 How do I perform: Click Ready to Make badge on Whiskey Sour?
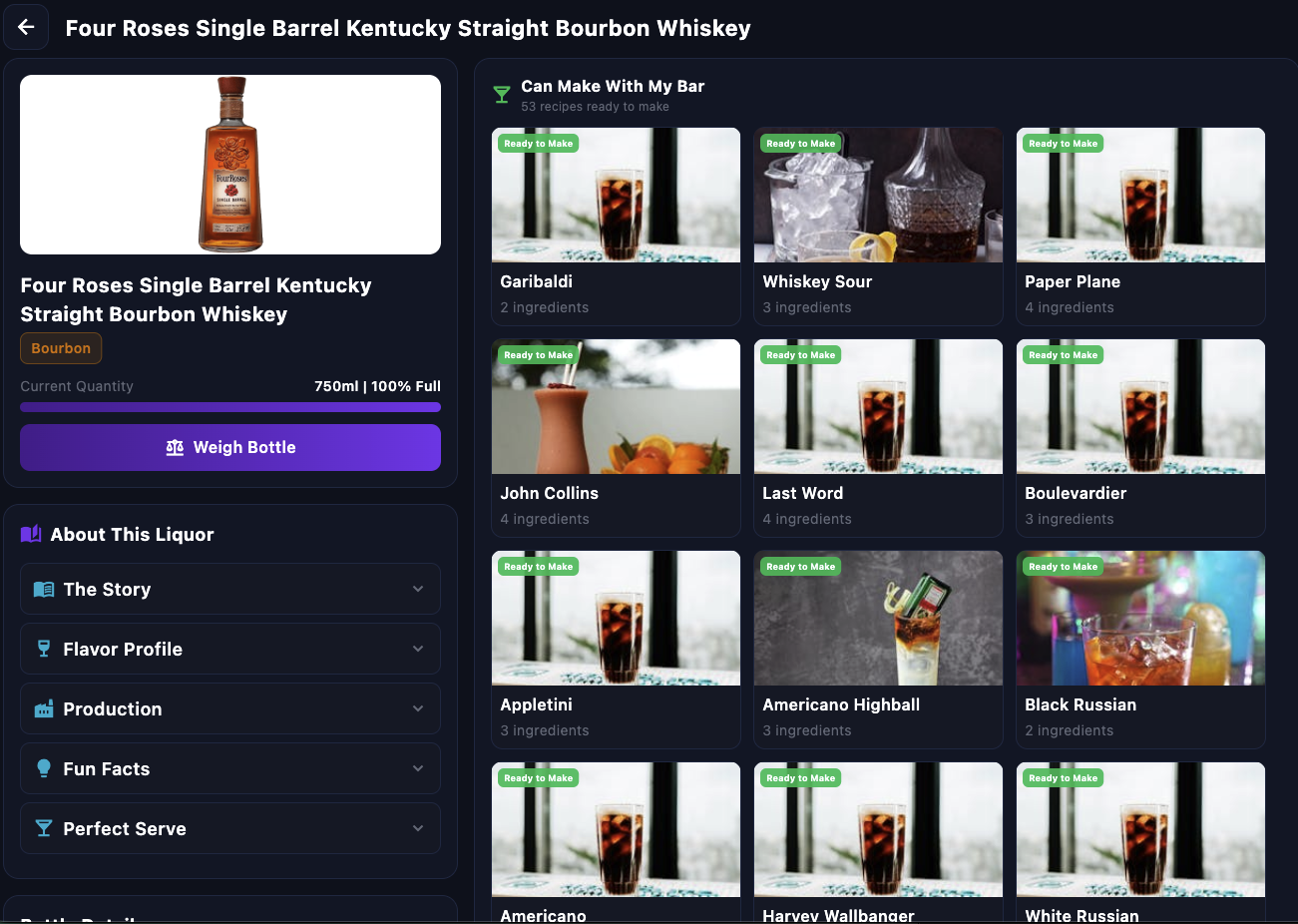(x=801, y=144)
